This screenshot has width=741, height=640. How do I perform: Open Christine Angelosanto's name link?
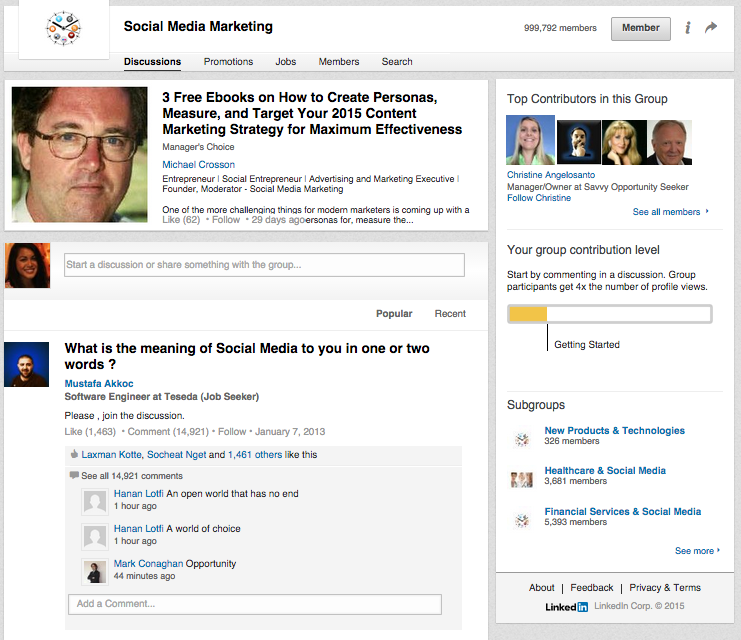pos(551,175)
